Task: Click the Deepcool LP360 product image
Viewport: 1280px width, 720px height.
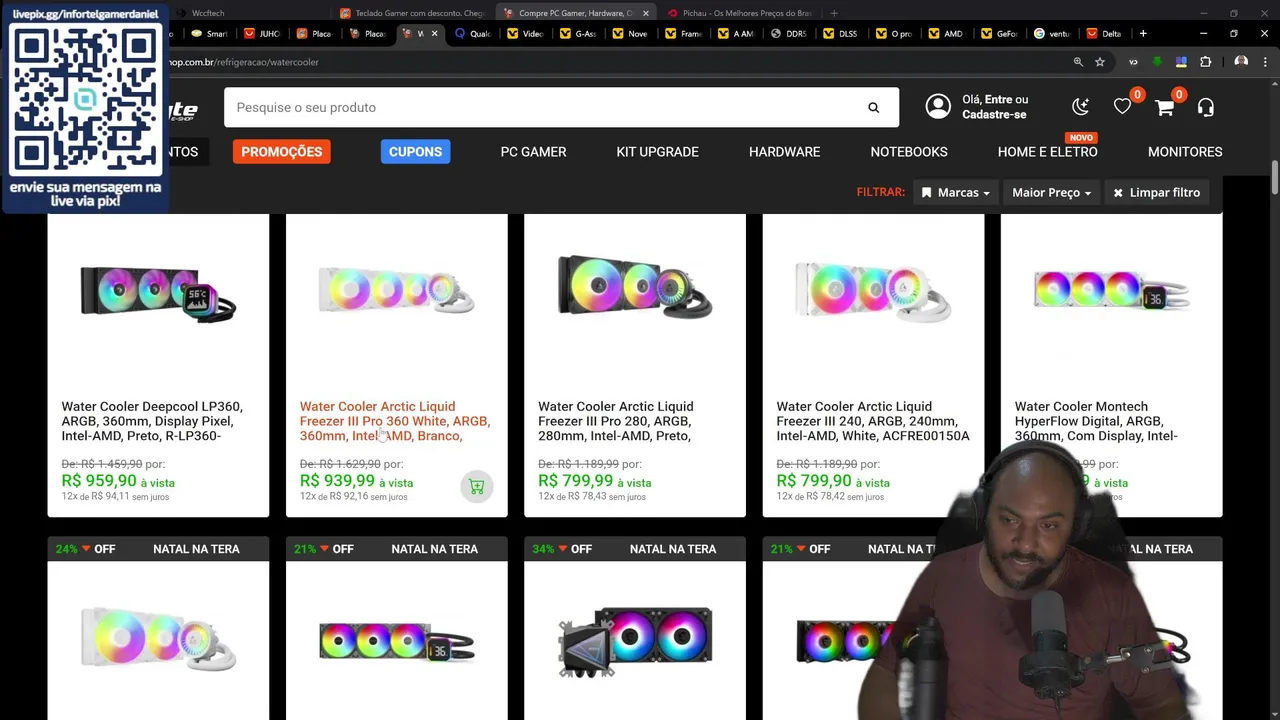Action: click(158, 292)
